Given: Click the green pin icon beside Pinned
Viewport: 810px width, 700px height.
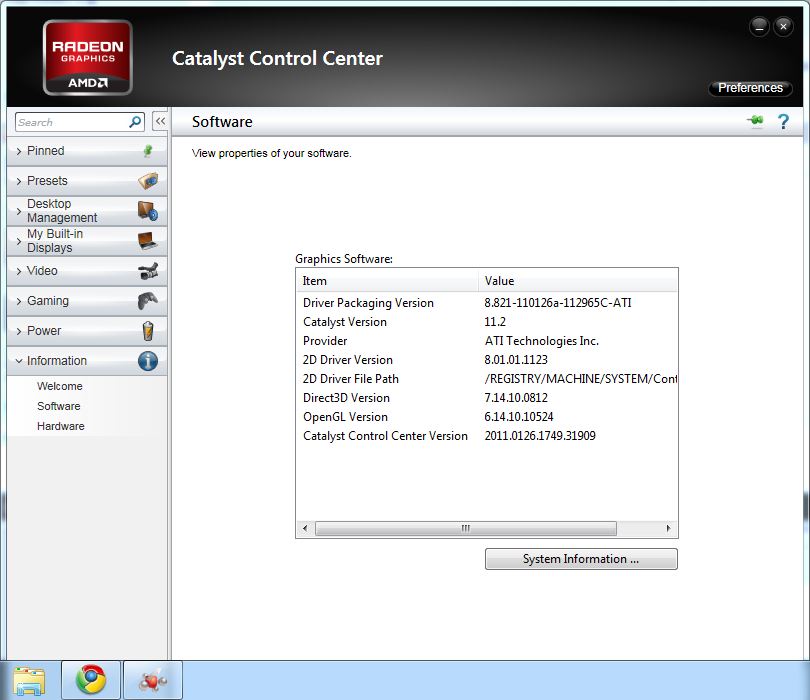Looking at the screenshot, I should coord(148,151).
